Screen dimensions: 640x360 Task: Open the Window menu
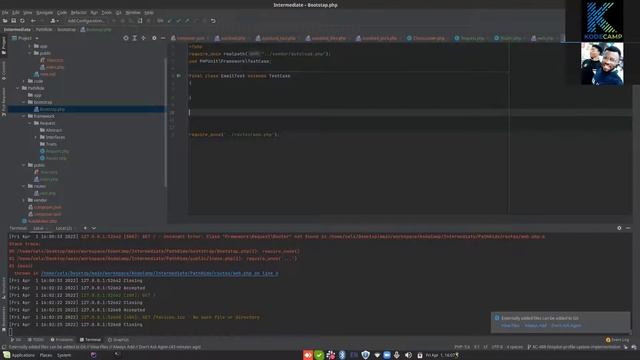tap(133, 13)
